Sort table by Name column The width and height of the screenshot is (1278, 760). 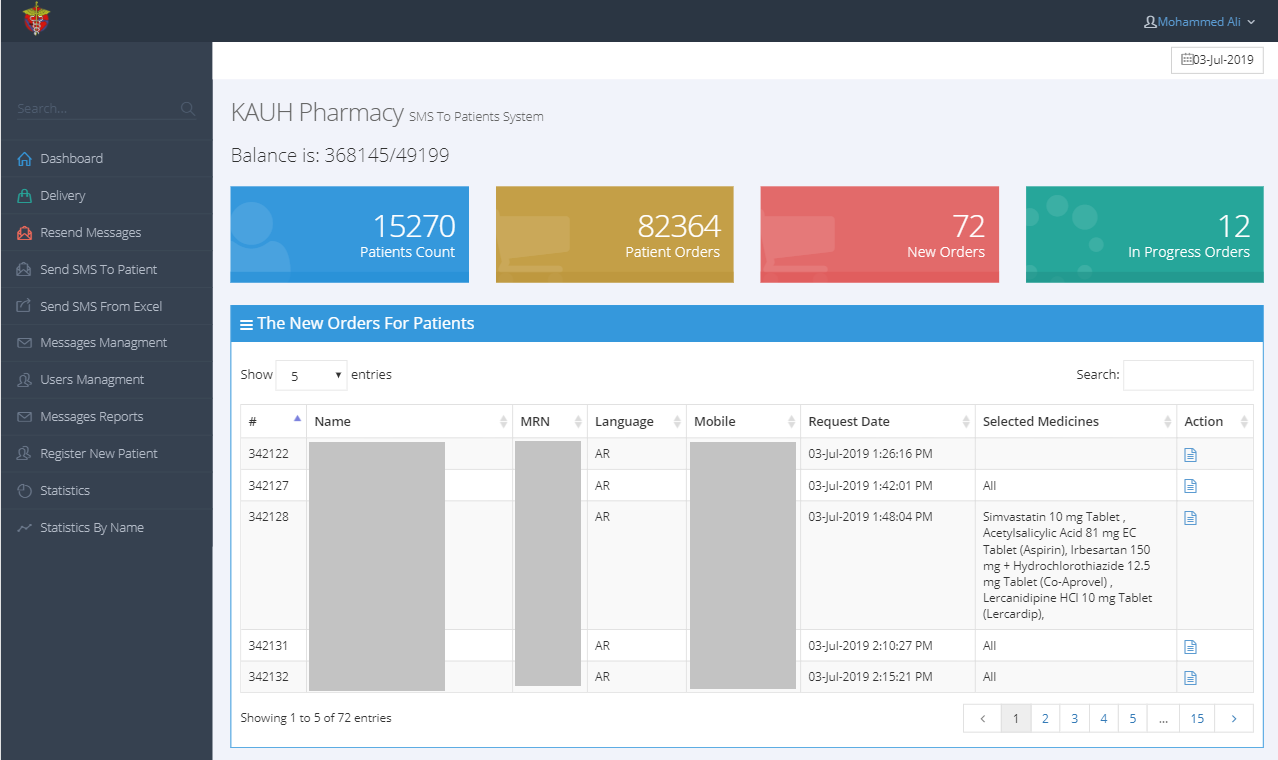click(409, 421)
